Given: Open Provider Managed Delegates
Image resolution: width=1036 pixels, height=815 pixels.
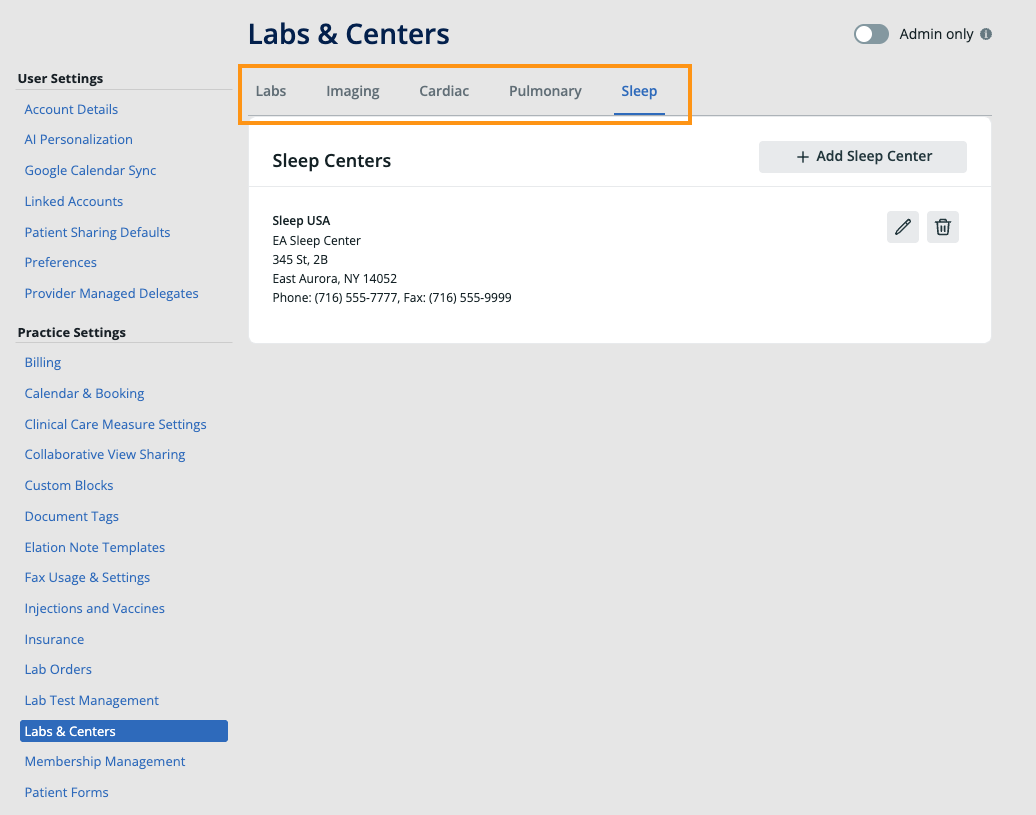Looking at the screenshot, I should [x=112, y=293].
